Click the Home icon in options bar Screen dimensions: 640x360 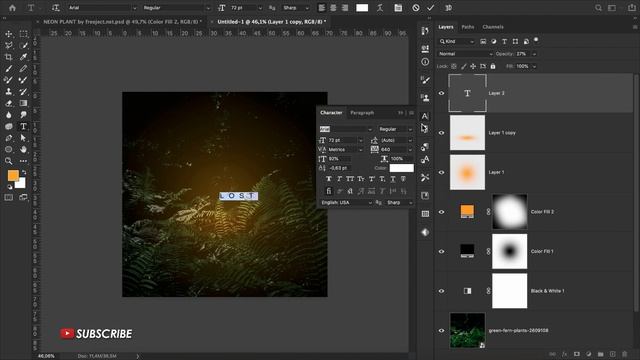[12, 8]
